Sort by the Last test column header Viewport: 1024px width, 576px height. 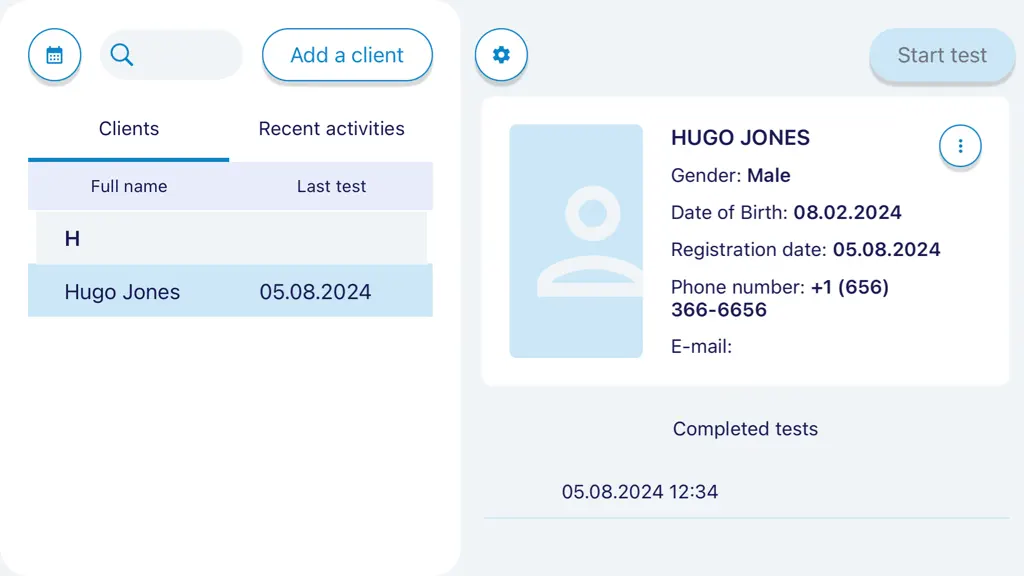point(331,186)
